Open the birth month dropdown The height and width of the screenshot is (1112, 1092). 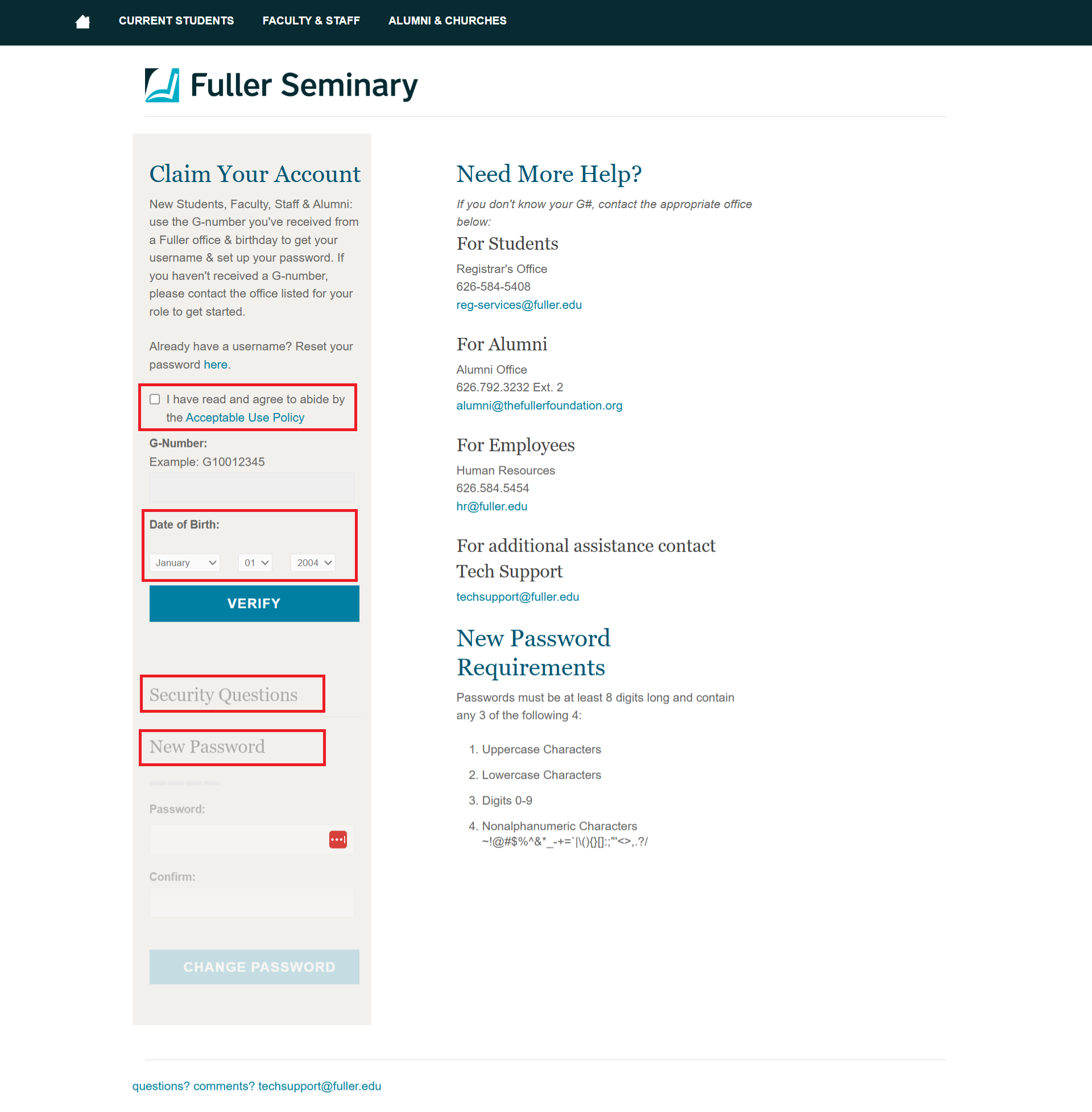185,563
